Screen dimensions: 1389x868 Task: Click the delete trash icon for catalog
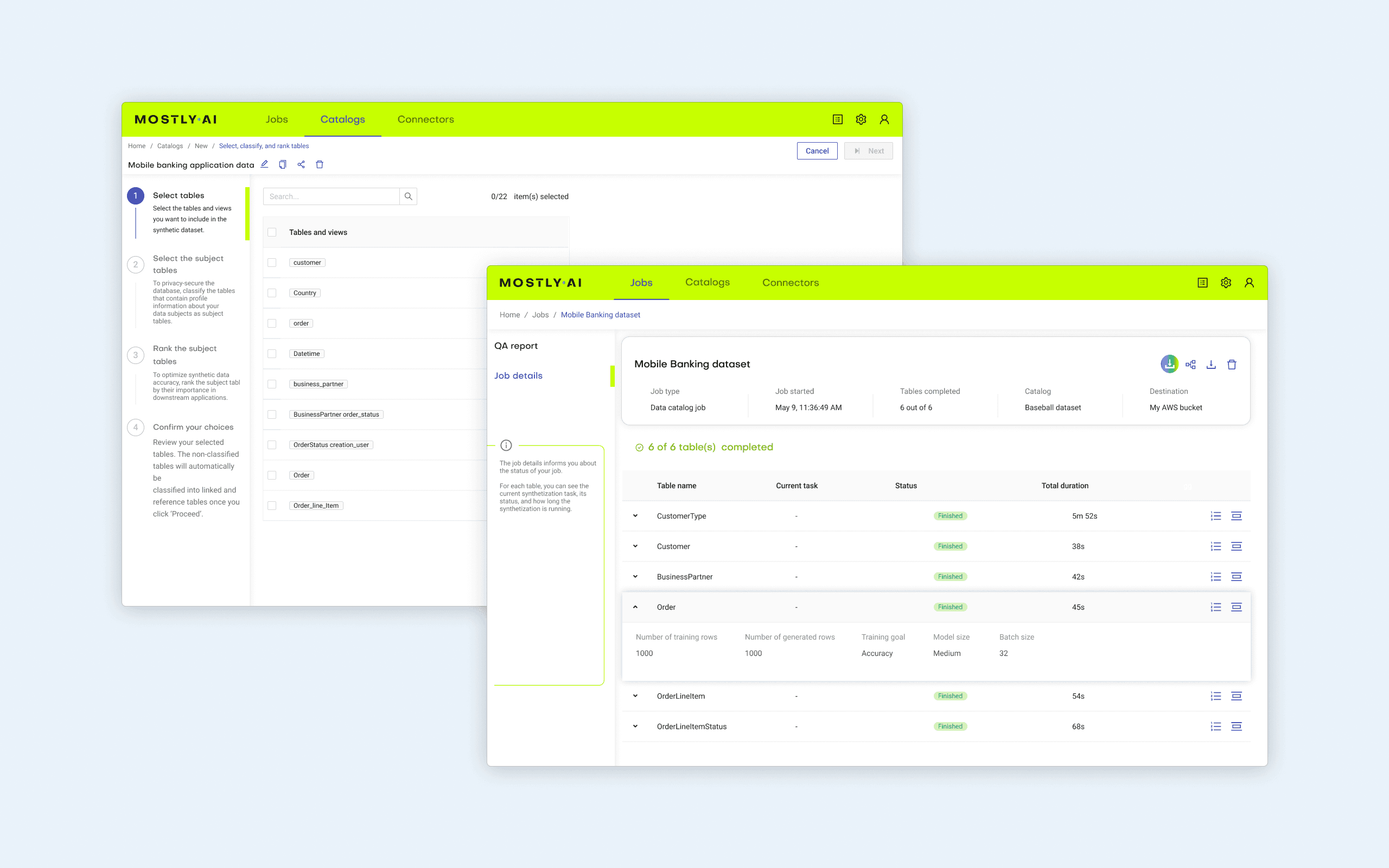(320, 165)
